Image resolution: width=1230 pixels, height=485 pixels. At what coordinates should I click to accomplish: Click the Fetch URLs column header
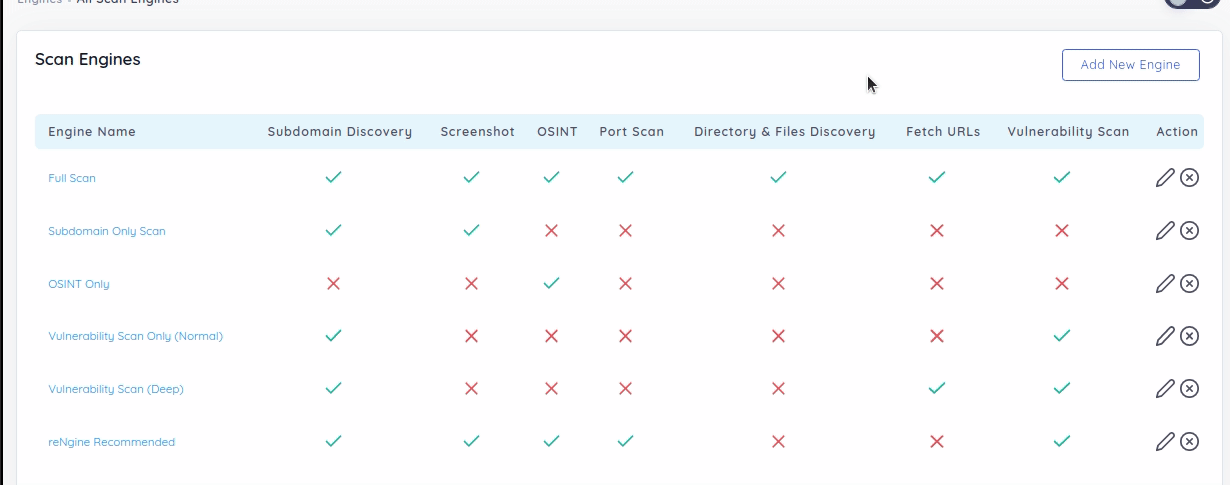(943, 132)
